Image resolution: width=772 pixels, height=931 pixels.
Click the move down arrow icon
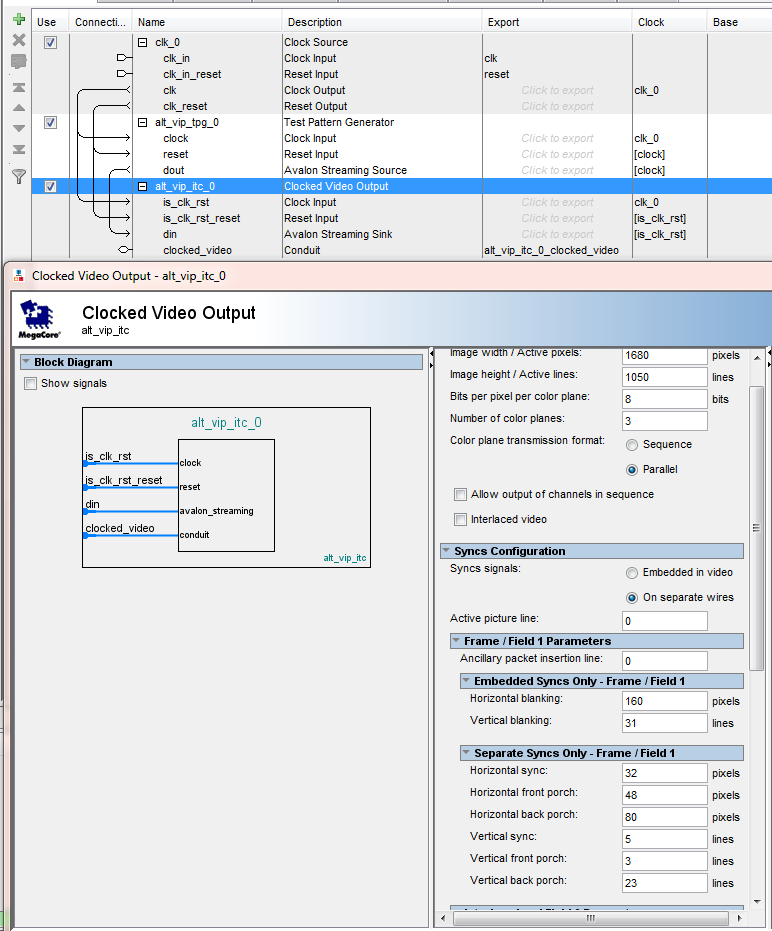click(x=19, y=128)
